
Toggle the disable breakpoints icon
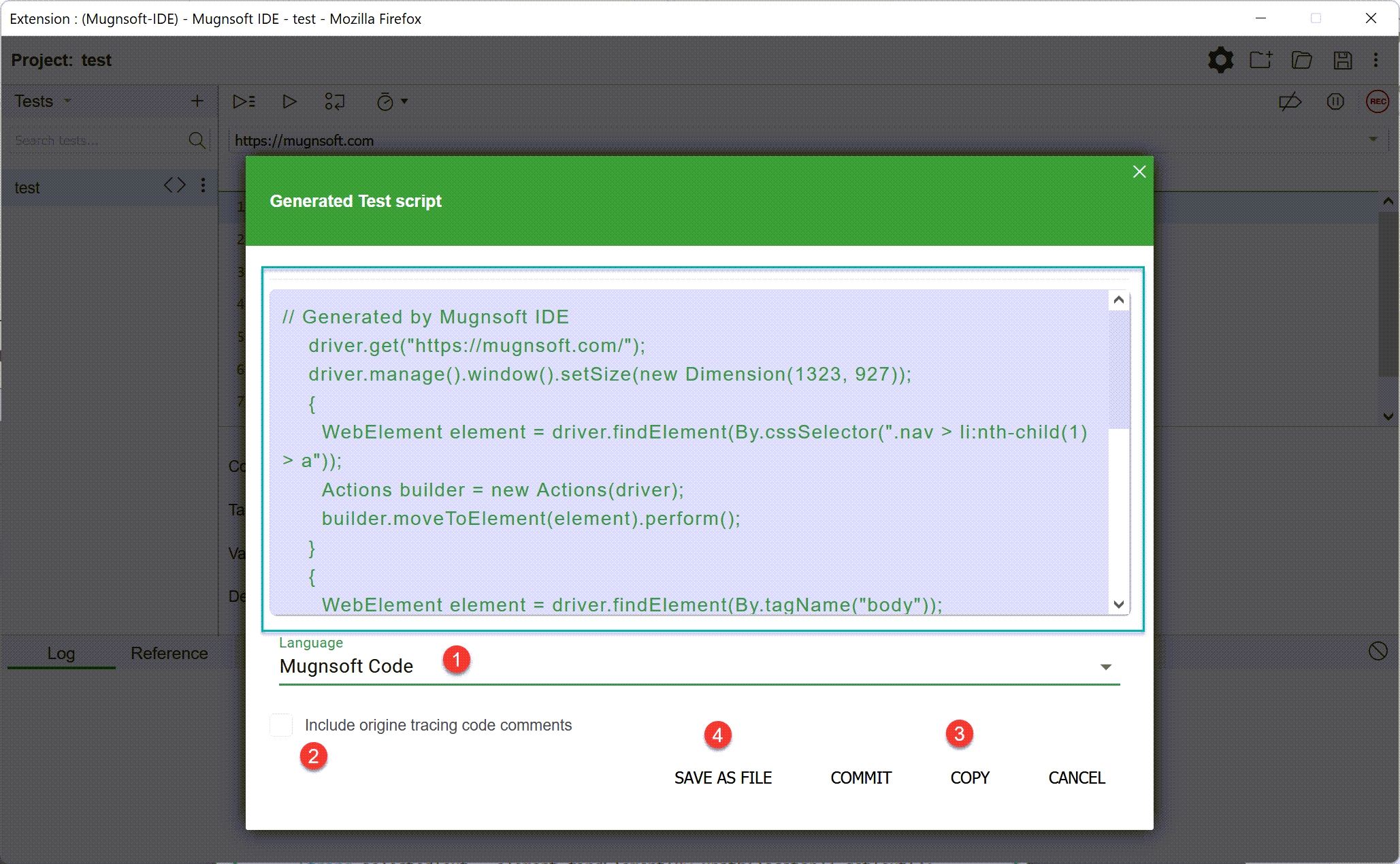click(x=1290, y=101)
